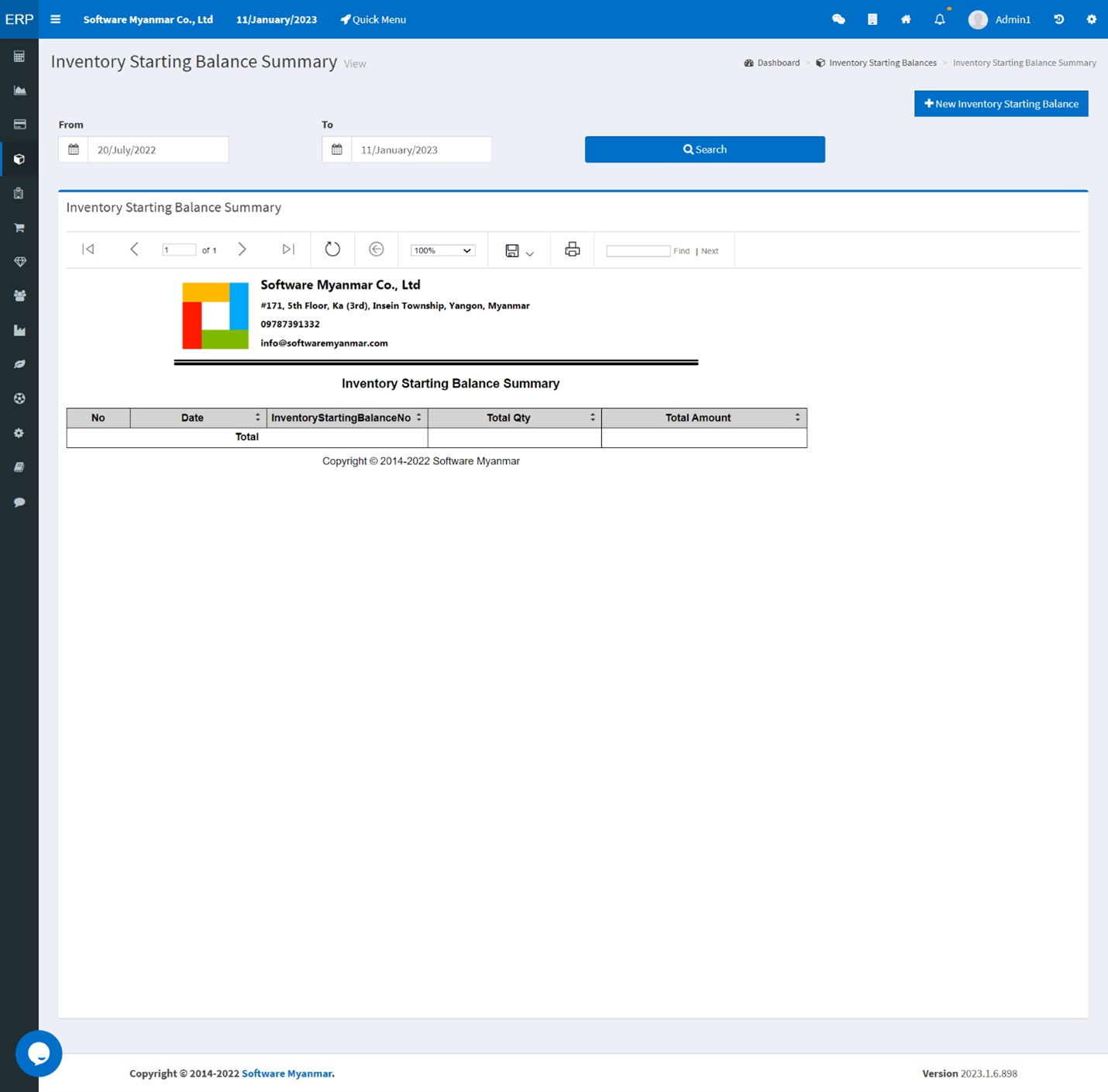Open the notifications bell

coord(940,19)
